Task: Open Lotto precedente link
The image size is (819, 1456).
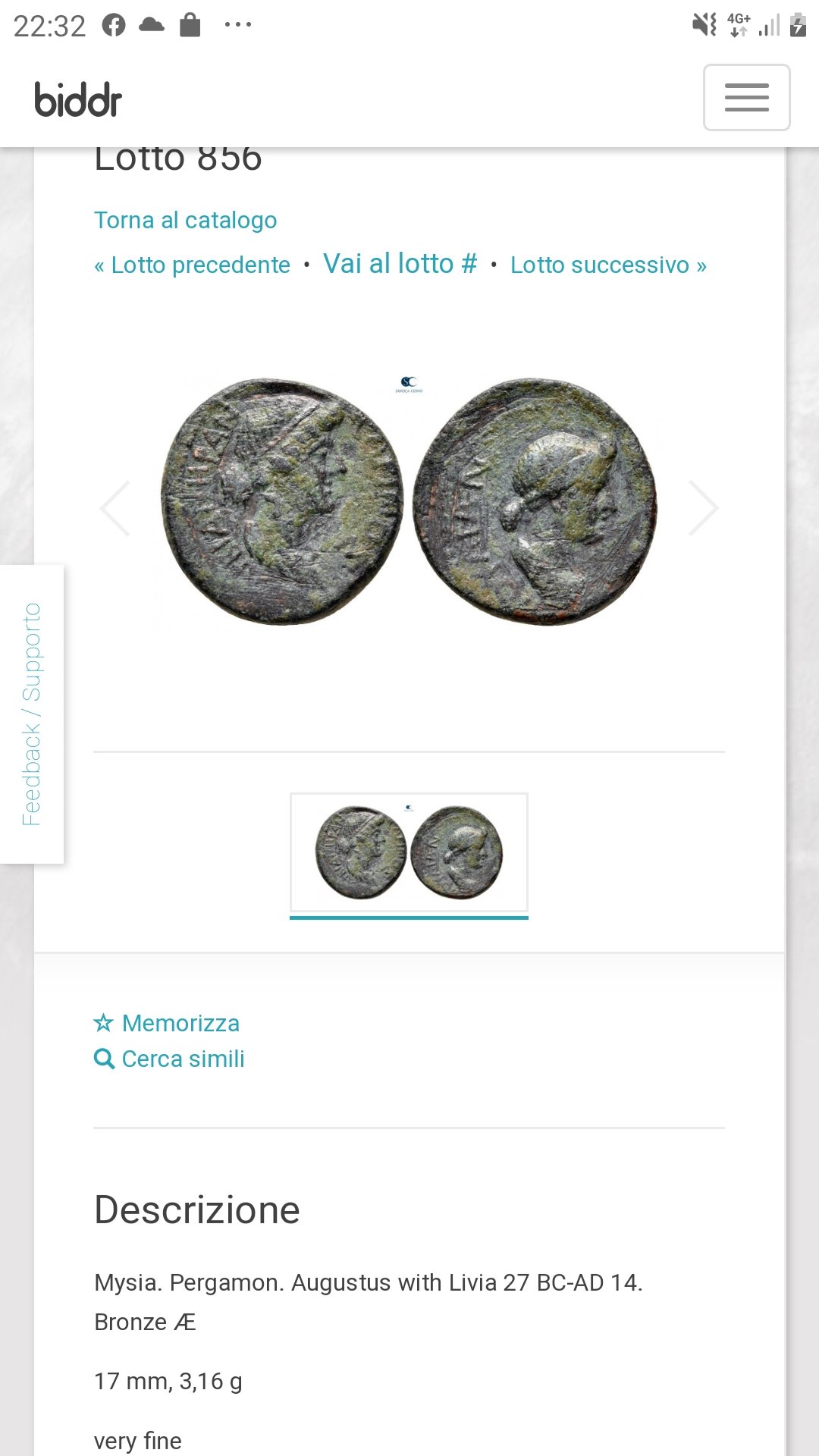Action: coord(192,265)
